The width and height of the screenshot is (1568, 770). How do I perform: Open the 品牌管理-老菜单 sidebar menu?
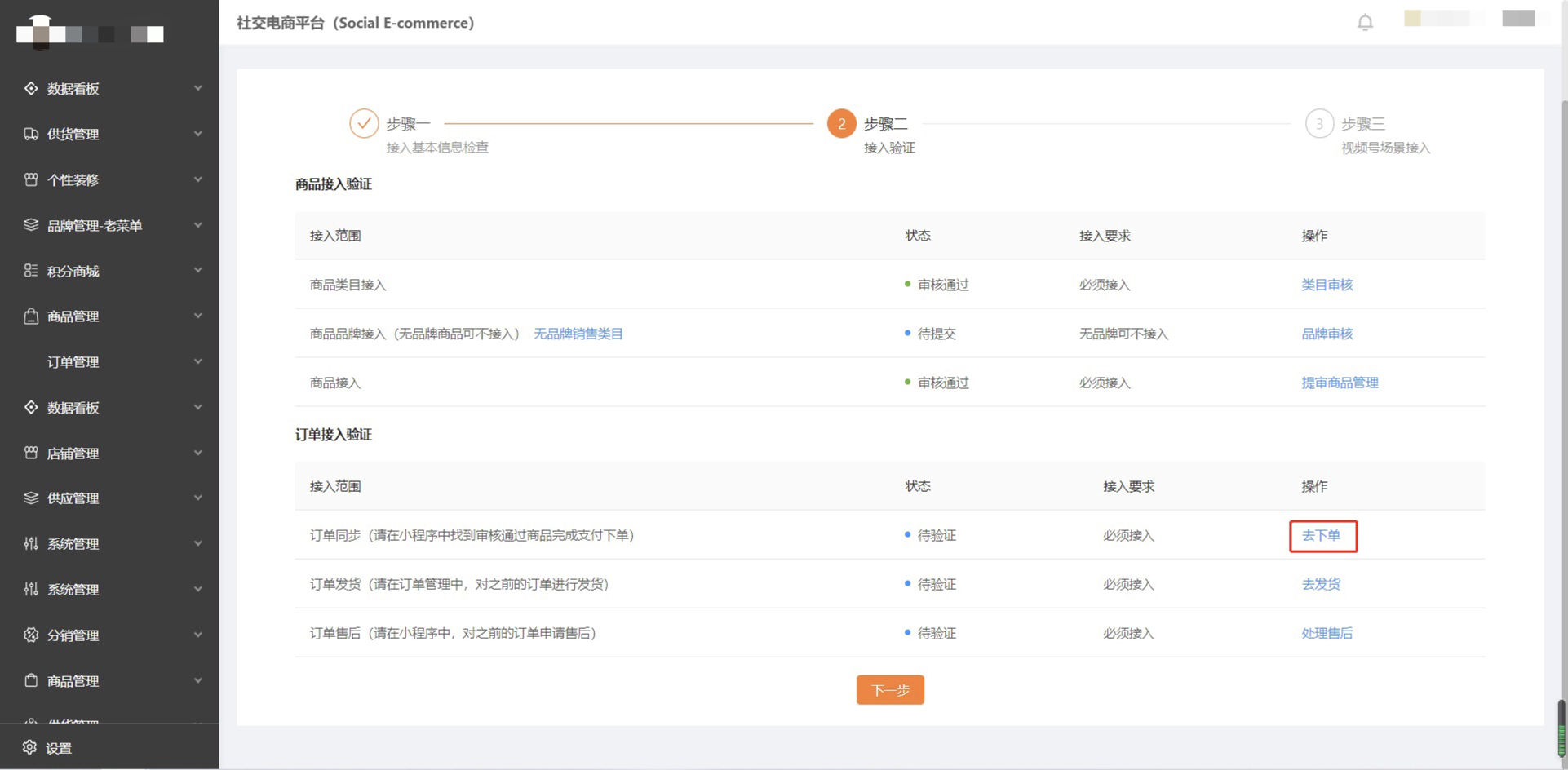click(109, 225)
